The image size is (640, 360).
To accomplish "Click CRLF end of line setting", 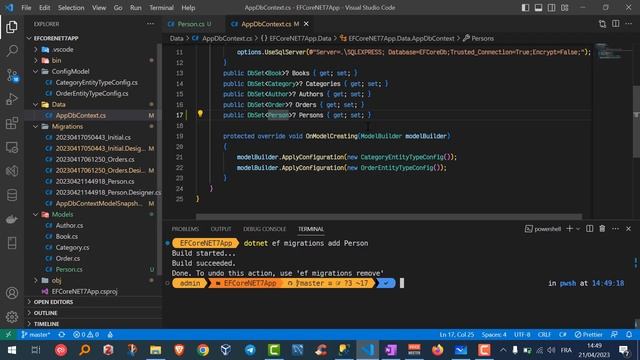I will point(544,334).
